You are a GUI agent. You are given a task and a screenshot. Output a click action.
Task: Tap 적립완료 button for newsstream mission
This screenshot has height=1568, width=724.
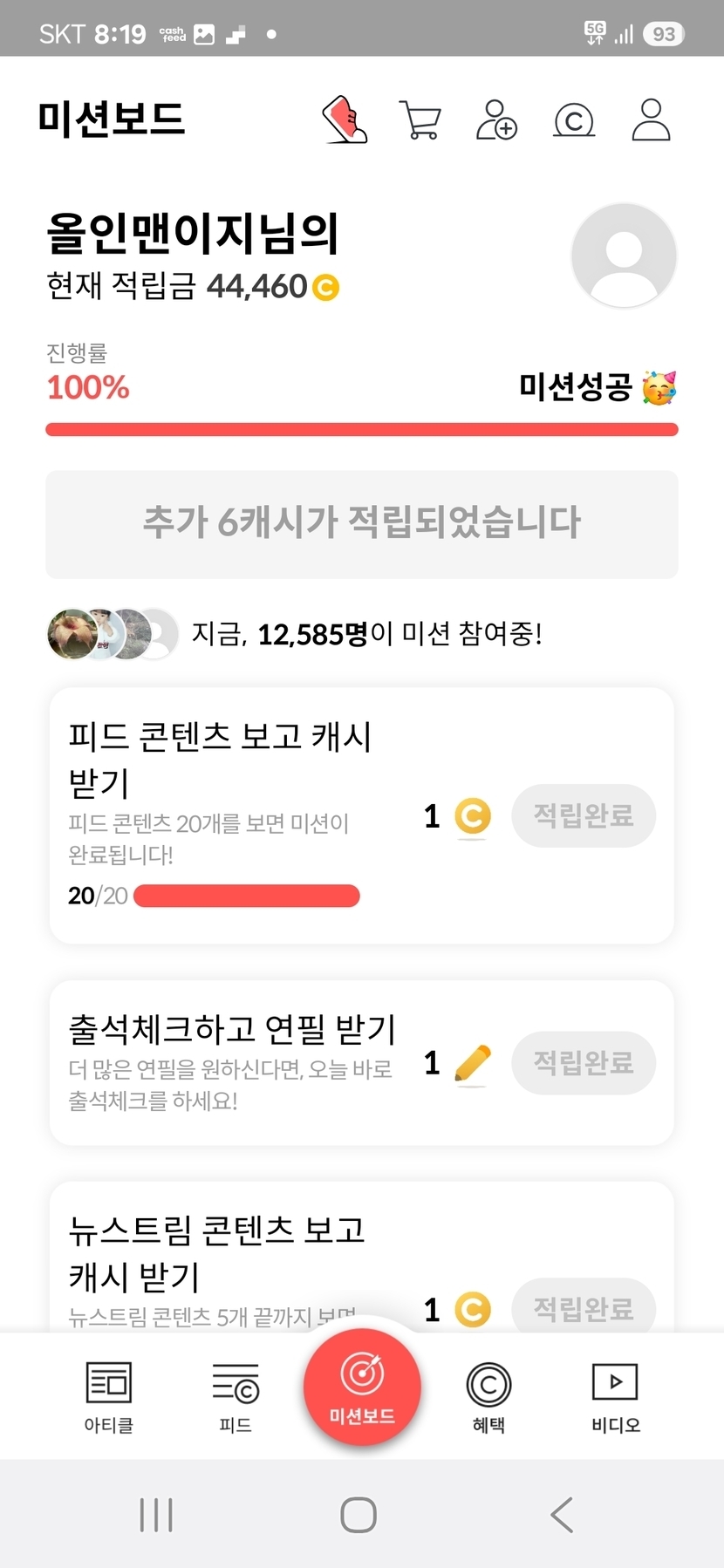[584, 1307]
